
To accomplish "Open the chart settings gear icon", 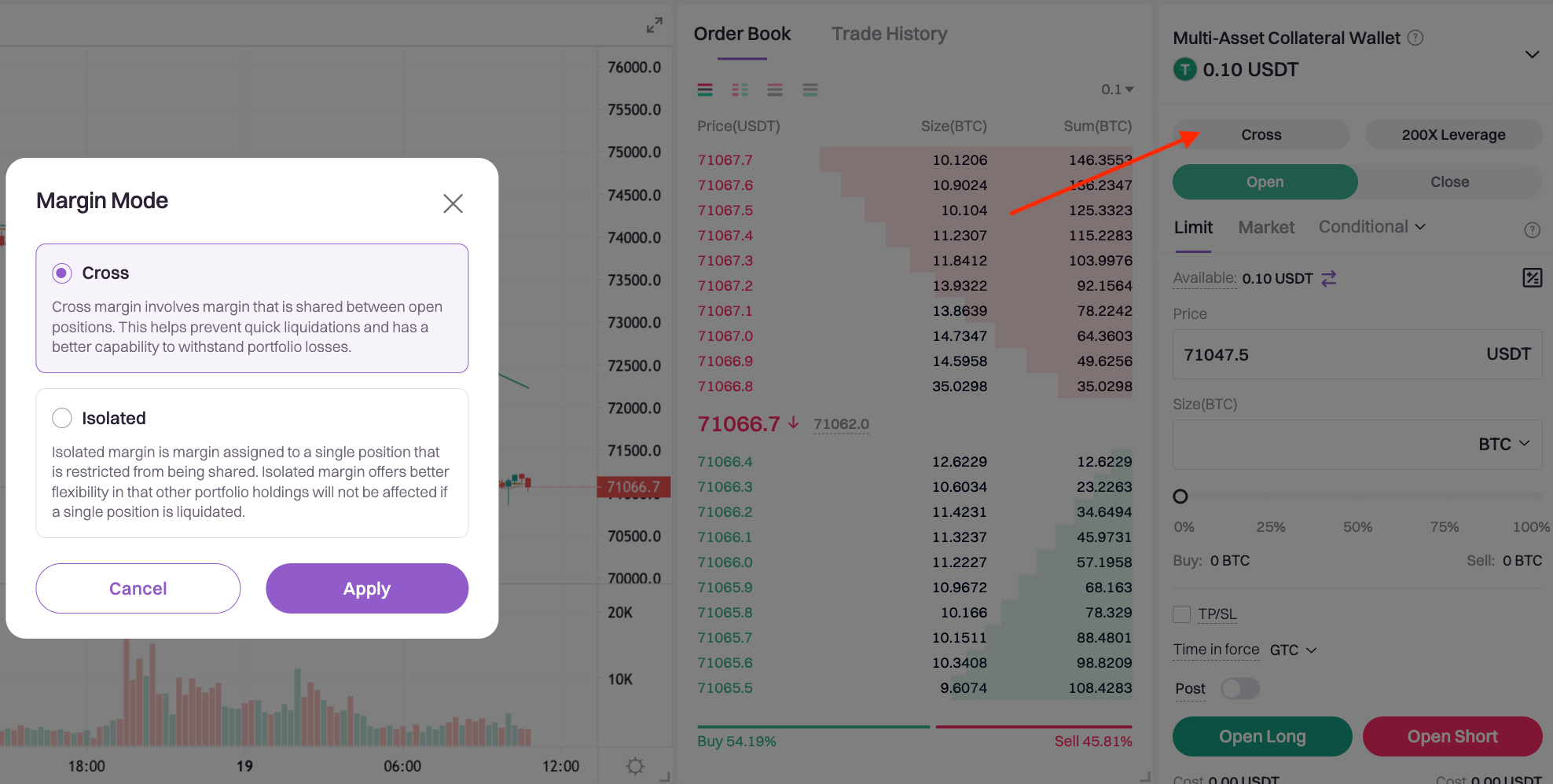I will [x=635, y=766].
